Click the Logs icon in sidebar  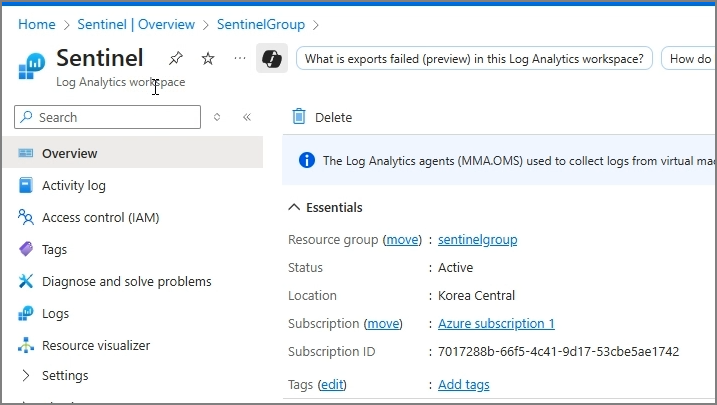[26, 314]
